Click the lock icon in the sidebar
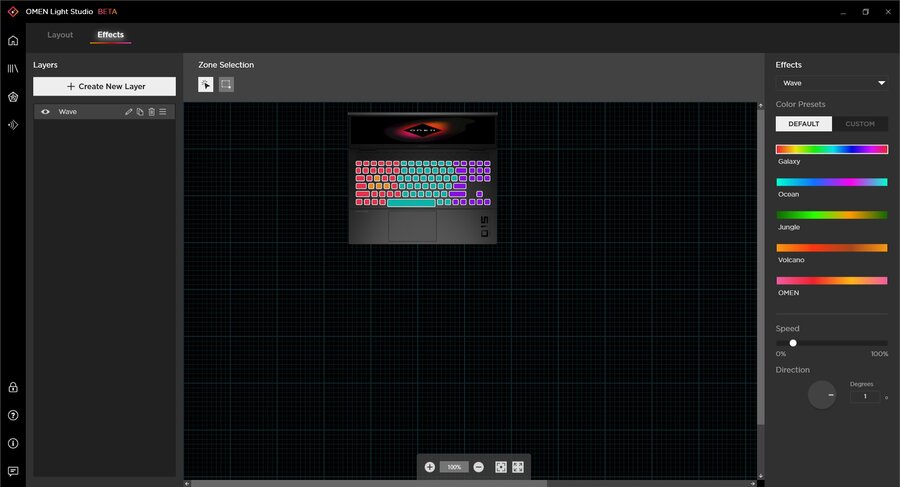 tap(13, 388)
